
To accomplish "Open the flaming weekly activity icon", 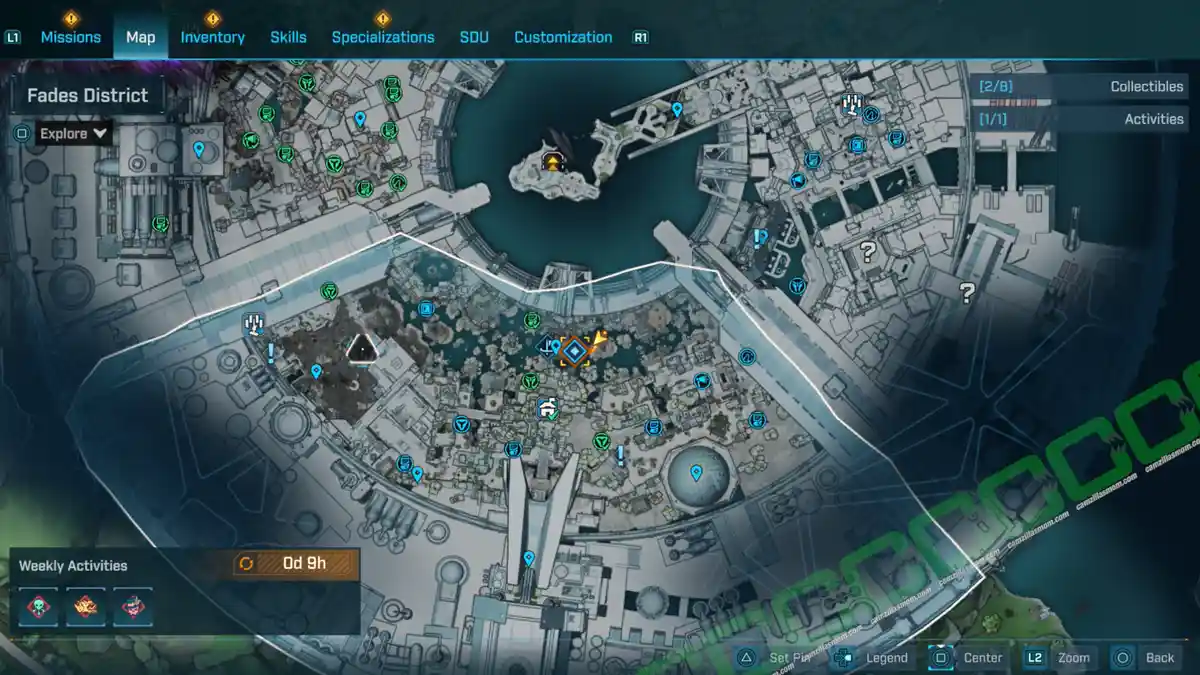I will point(86,606).
